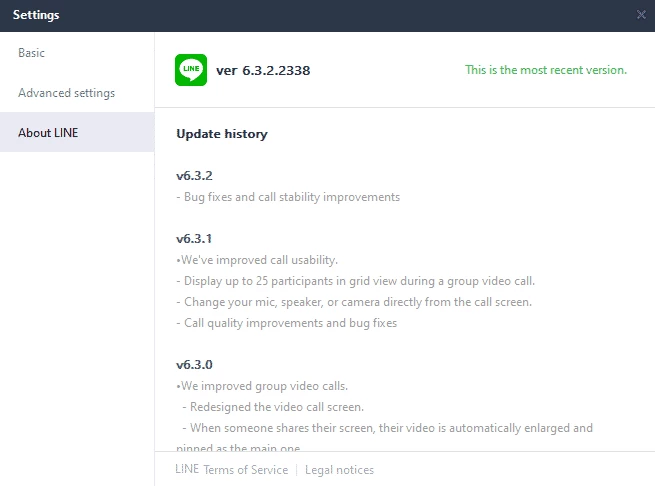Select the About LINE tab
Image resolution: width=655 pixels, height=486 pixels.
(48, 133)
